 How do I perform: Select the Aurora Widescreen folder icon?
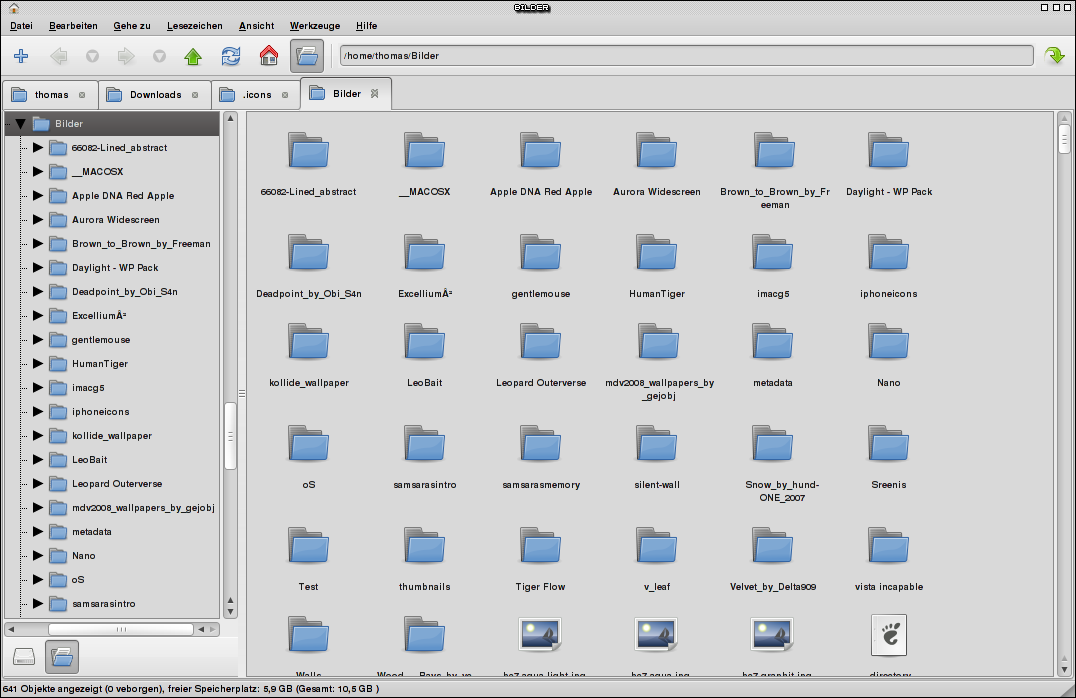click(x=656, y=150)
